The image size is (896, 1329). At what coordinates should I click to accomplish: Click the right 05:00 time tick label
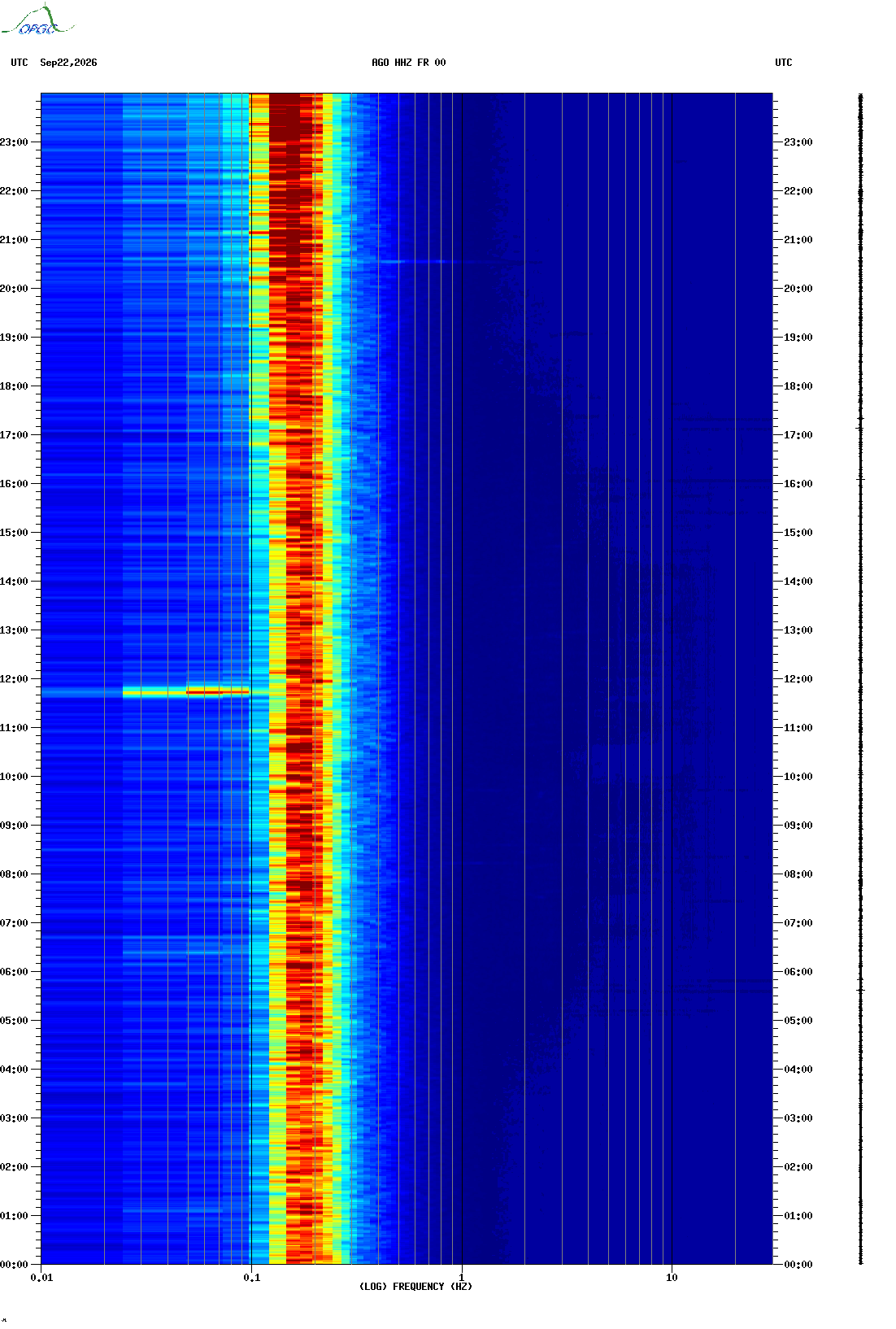click(798, 1021)
